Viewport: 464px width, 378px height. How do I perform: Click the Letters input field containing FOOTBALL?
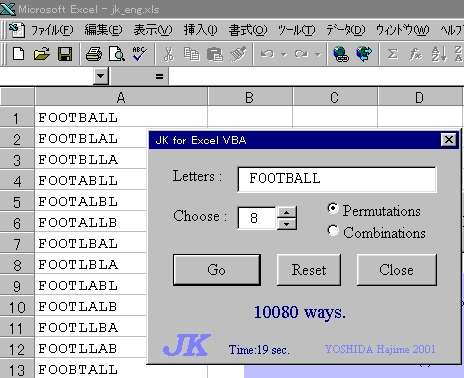click(337, 179)
